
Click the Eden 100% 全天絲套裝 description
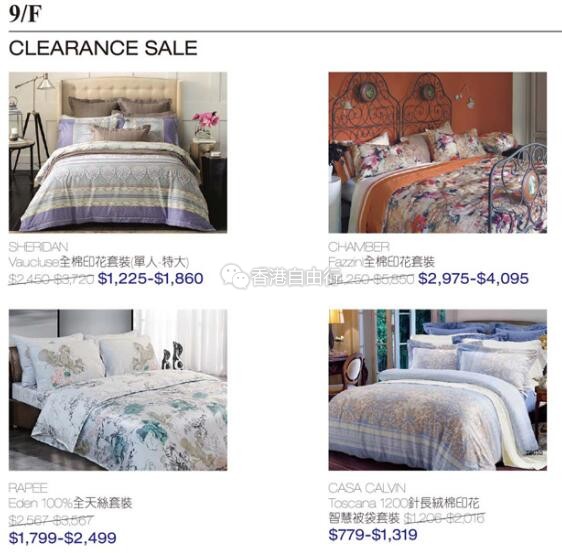pos(71,503)
